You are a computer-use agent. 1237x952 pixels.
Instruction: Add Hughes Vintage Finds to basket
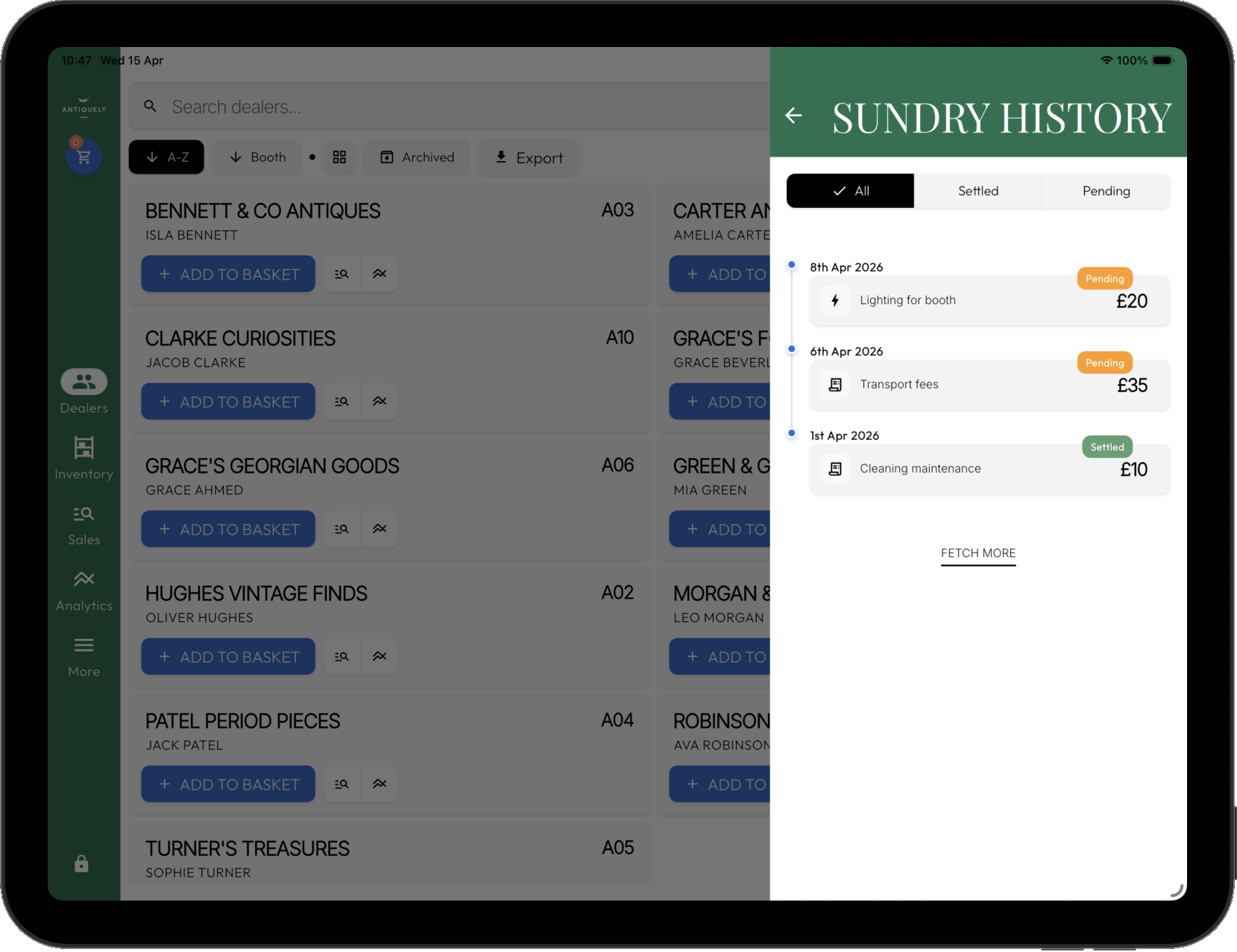[228, 656]
